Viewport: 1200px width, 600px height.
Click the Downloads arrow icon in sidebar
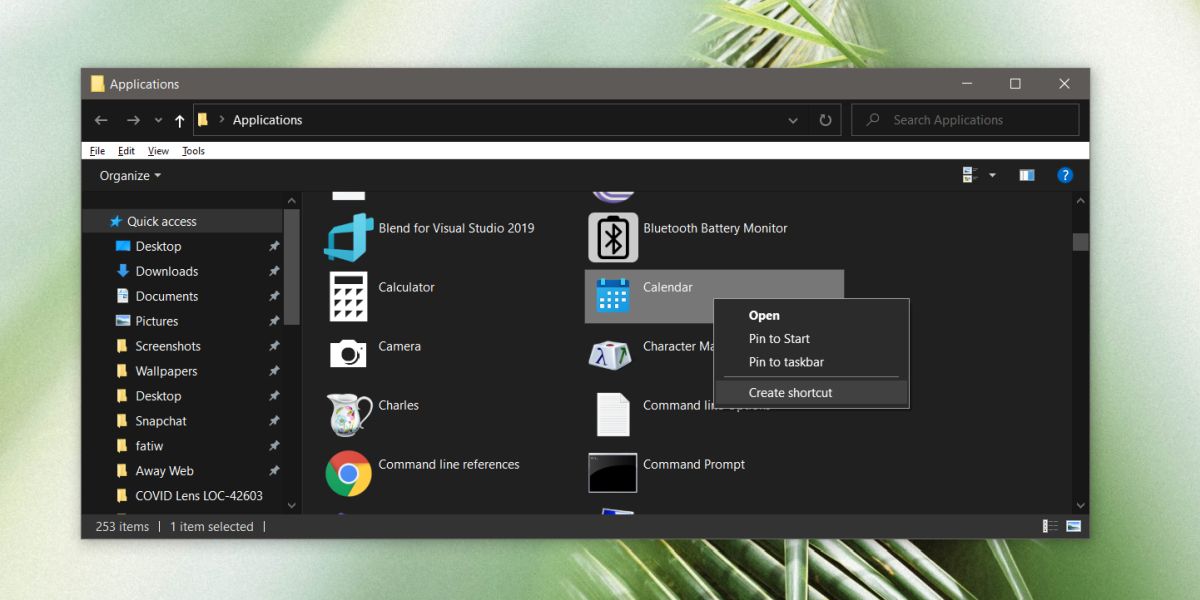pos(123,271)
